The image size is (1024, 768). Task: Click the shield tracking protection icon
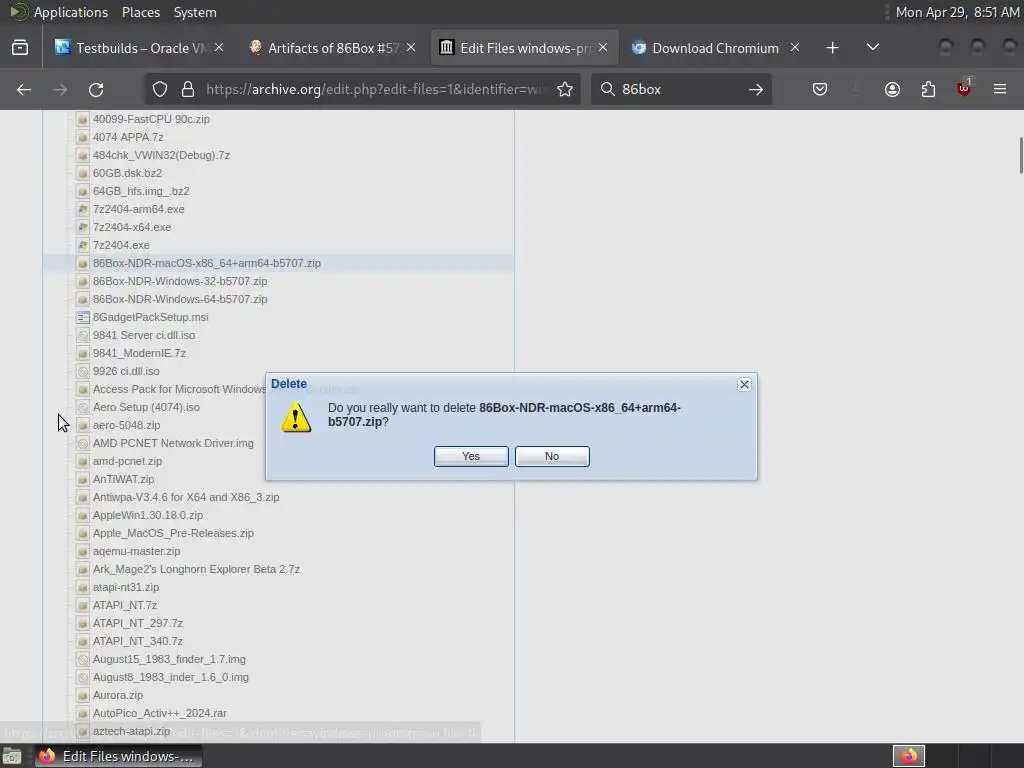pos(160,89)
